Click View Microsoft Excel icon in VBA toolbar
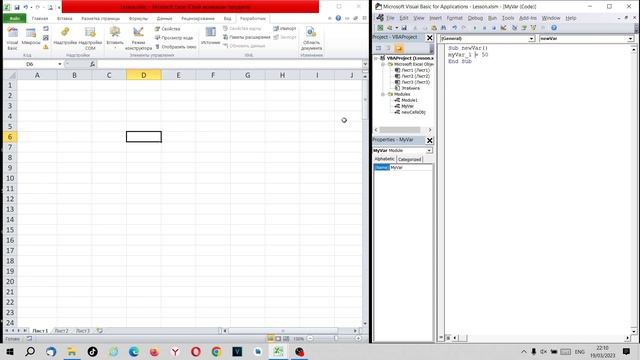 coord(380,28)
